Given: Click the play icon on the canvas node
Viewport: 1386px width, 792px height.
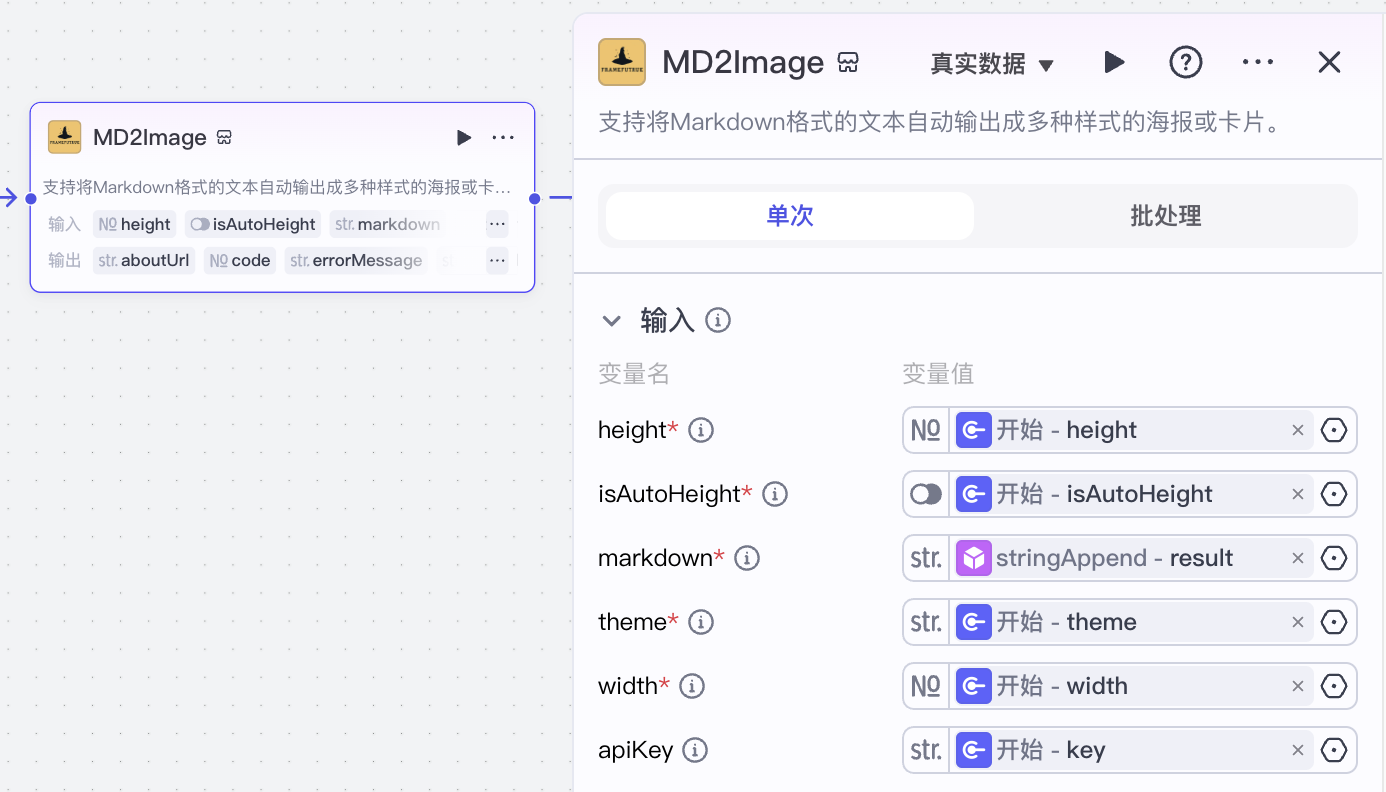Looking at the screenshot, I should click(464, 137).
